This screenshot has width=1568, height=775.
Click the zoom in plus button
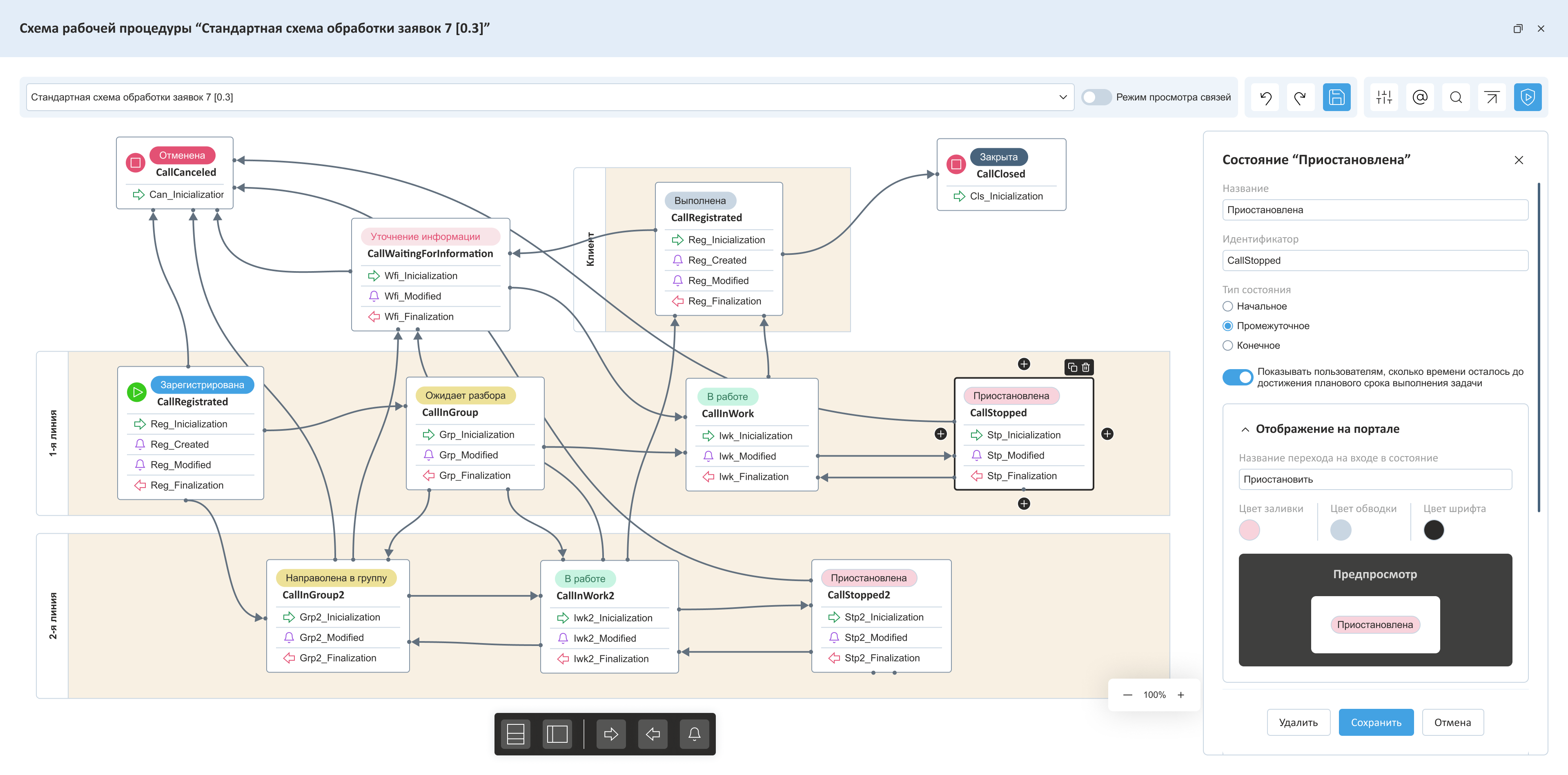pyautogui.click(x=1181, y=695)
